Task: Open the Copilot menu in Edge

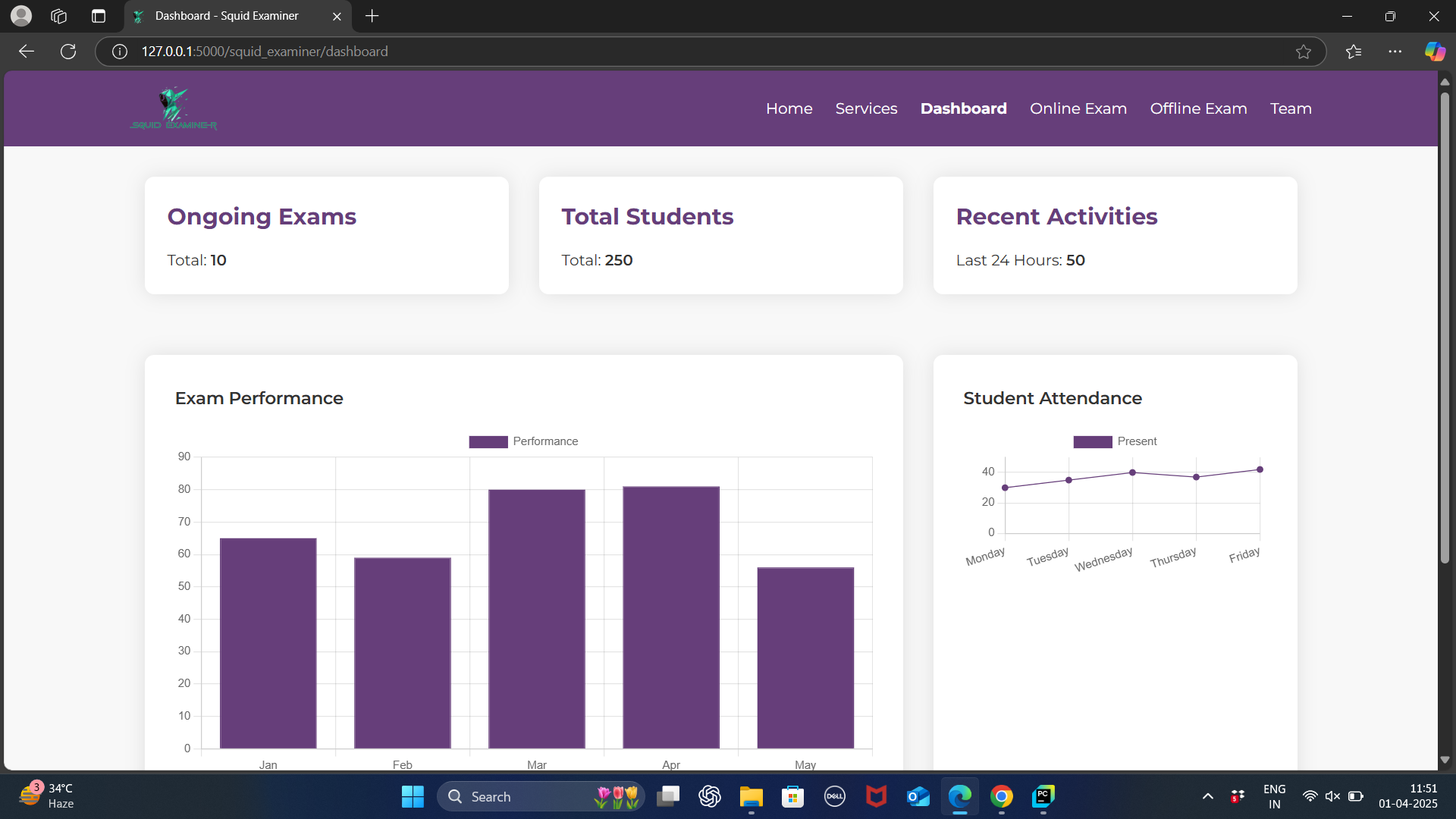Action: pos(1435,52)
